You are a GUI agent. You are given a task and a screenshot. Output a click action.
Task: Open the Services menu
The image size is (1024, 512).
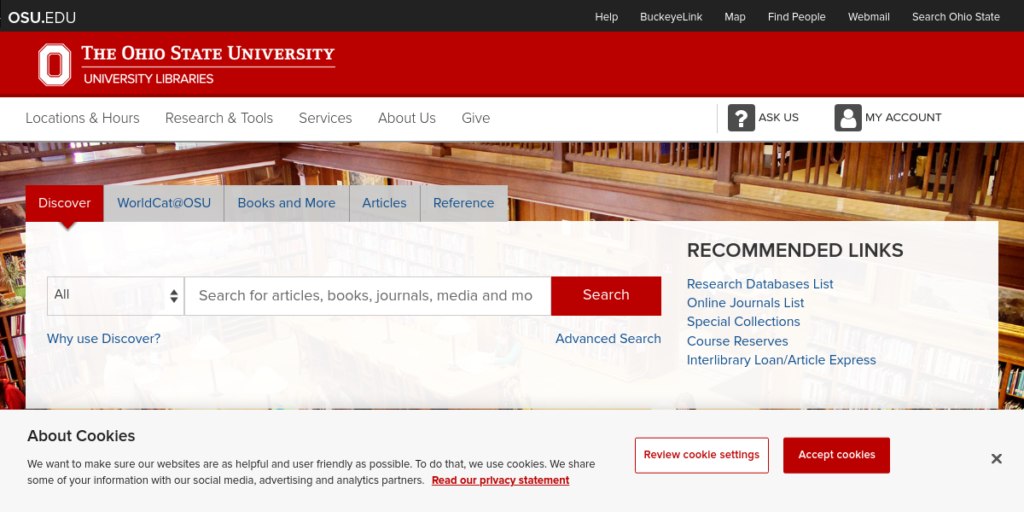[325, 118]
